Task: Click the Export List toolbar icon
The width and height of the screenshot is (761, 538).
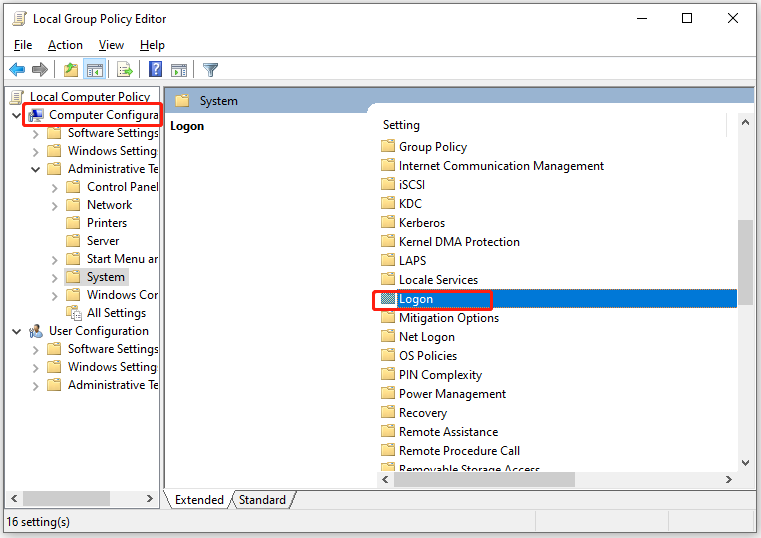Action: (x=125, y=69)
